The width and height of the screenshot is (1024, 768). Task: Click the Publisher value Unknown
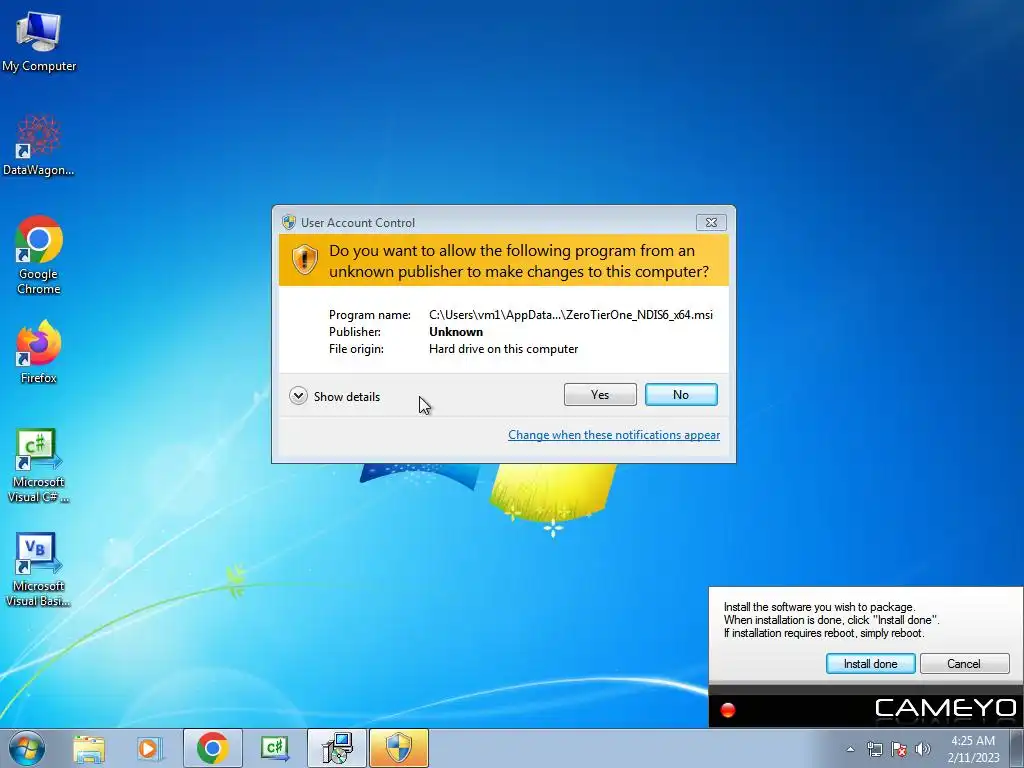[456, 332]
